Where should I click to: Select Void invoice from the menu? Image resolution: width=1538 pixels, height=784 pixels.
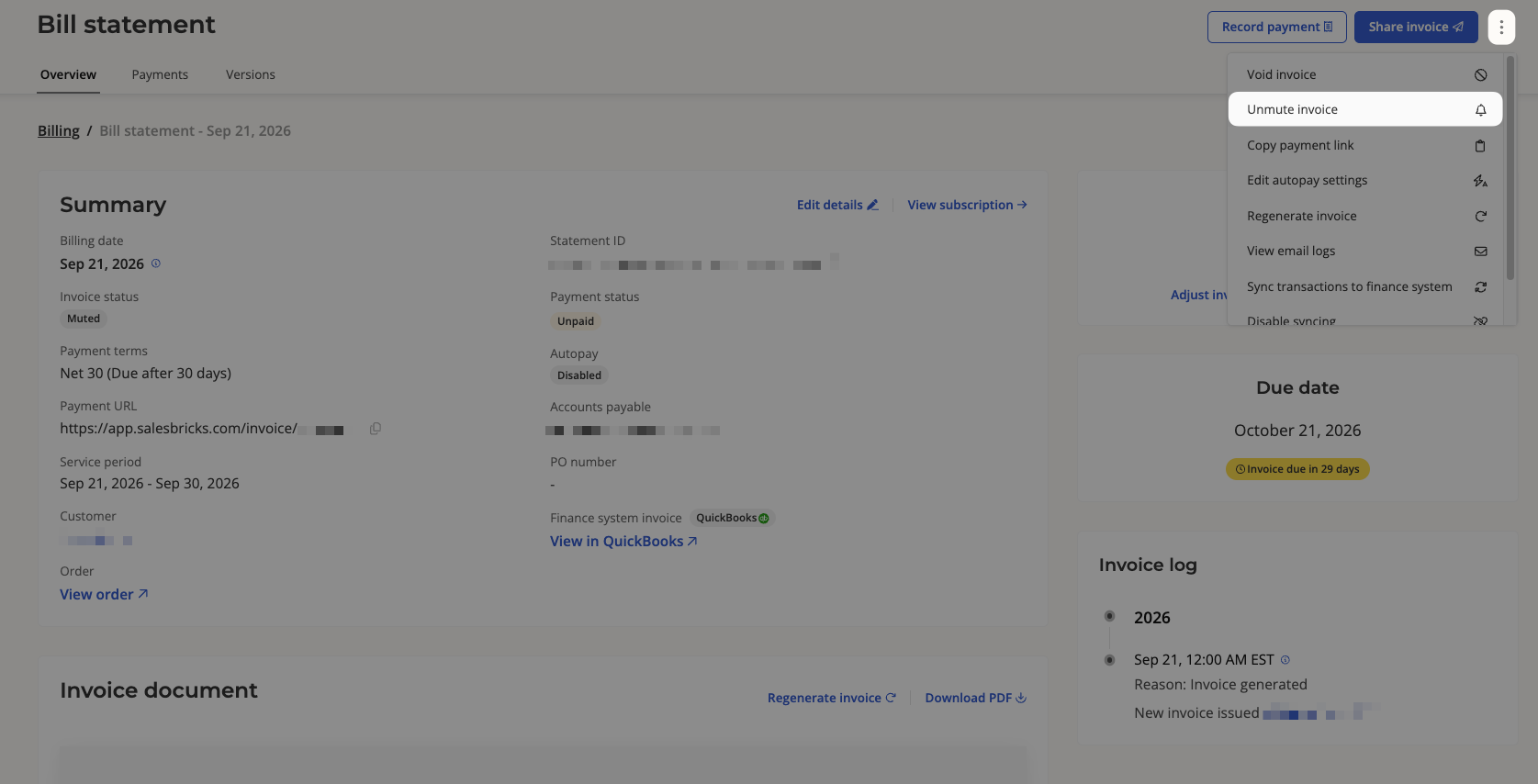tap(1365, 74)
